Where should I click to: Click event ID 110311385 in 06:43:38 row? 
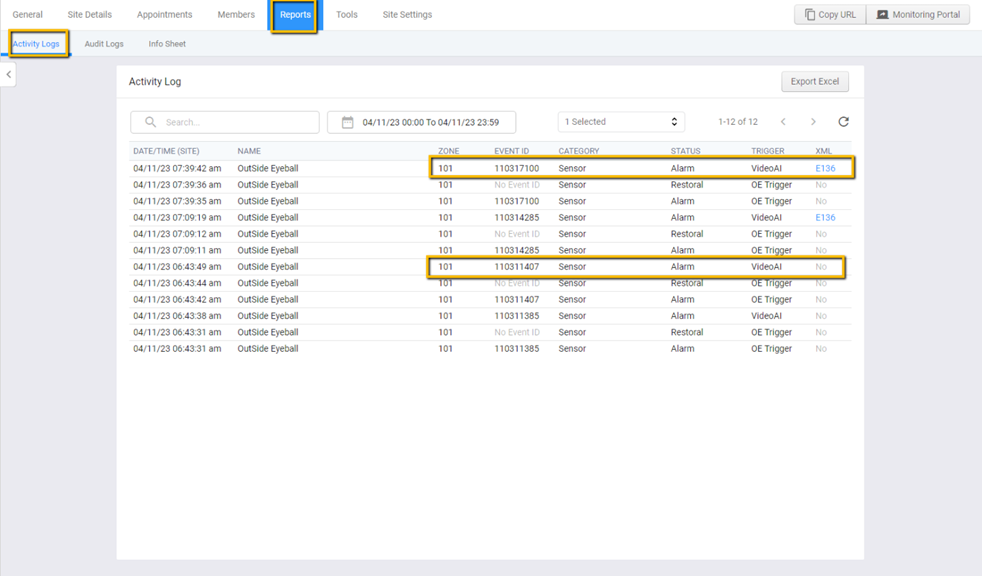[x=517, y=316]
